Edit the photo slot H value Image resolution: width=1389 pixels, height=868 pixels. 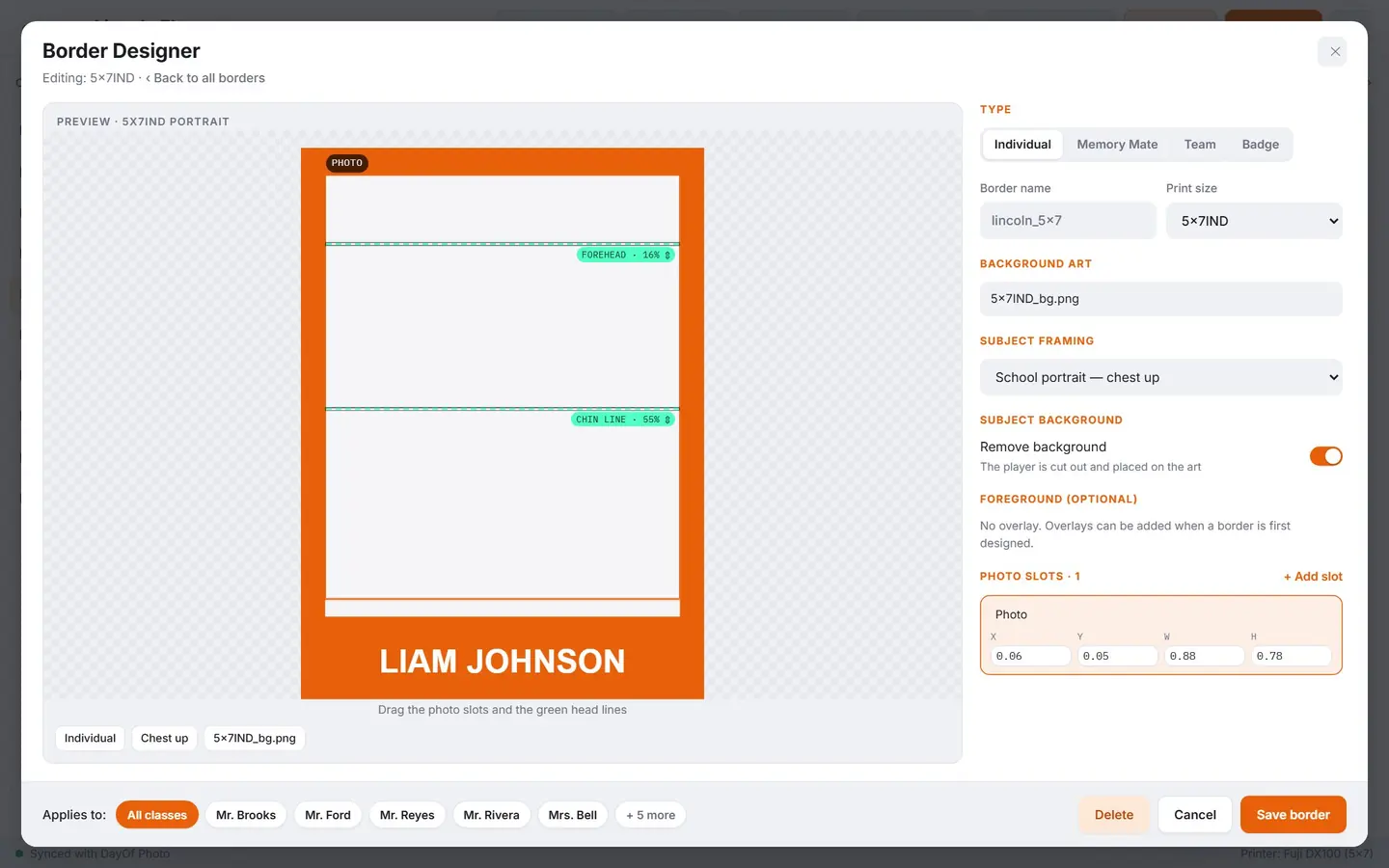1291,656
